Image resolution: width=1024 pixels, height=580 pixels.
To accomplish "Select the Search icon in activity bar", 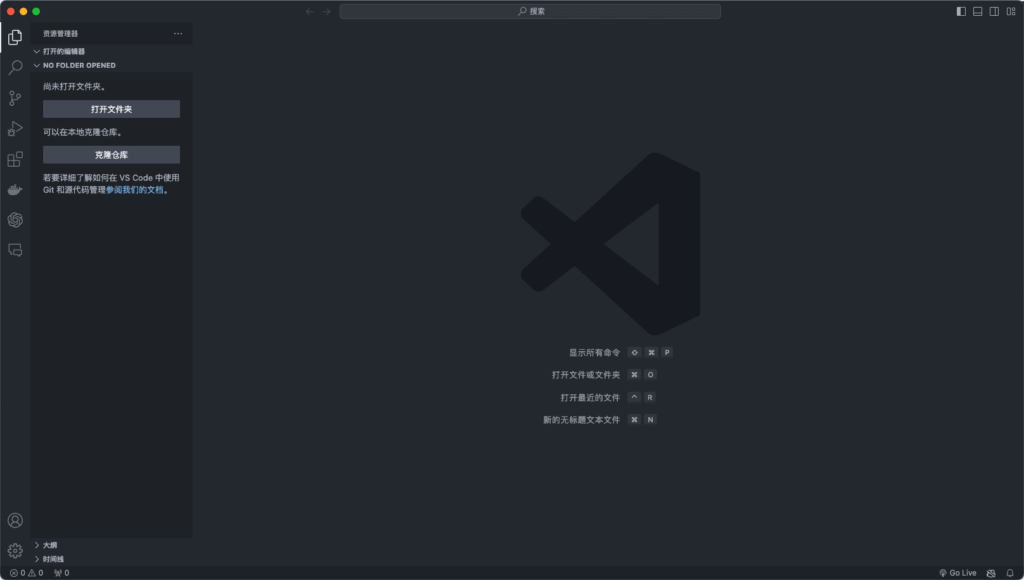I will [x=15, y=67].
